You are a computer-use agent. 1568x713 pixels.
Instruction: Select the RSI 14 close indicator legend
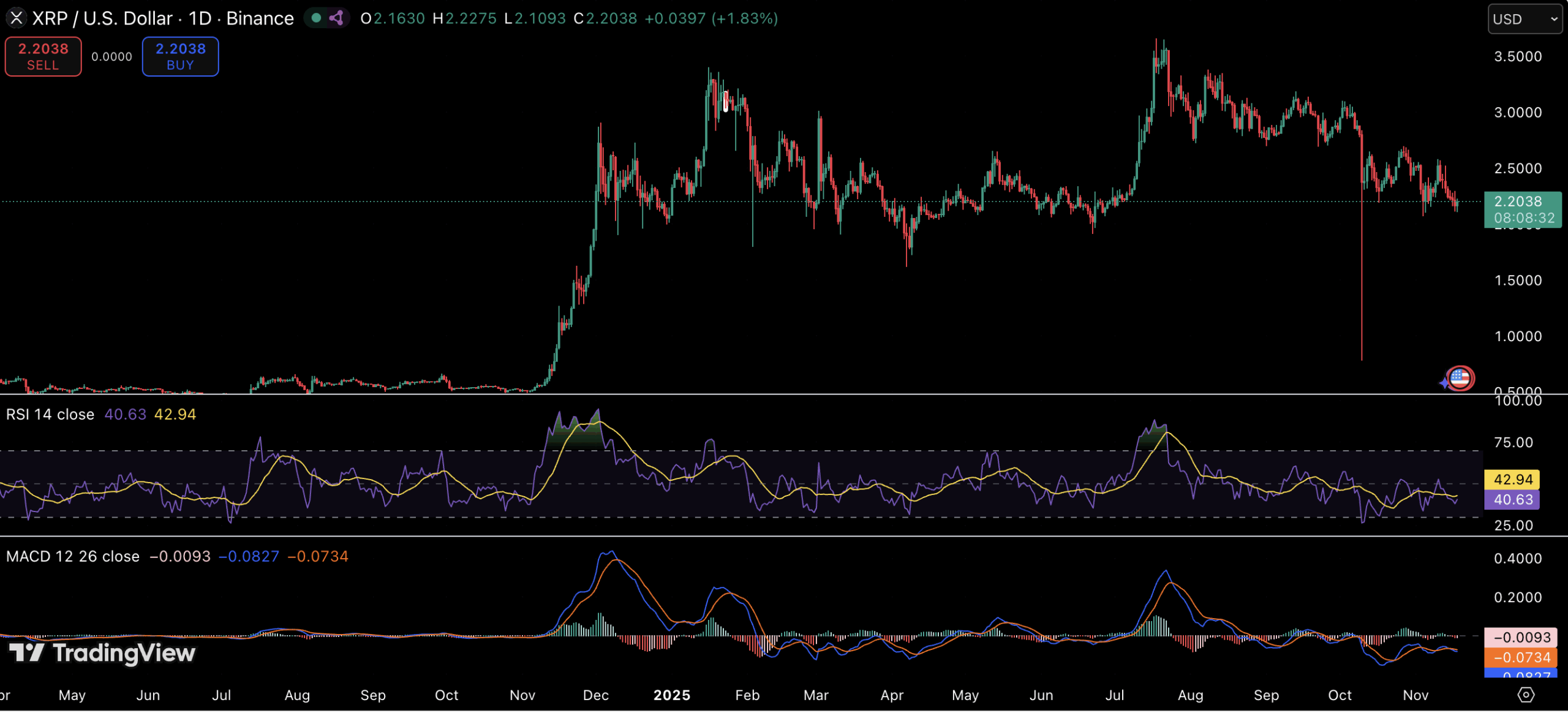tap(50, 415)
